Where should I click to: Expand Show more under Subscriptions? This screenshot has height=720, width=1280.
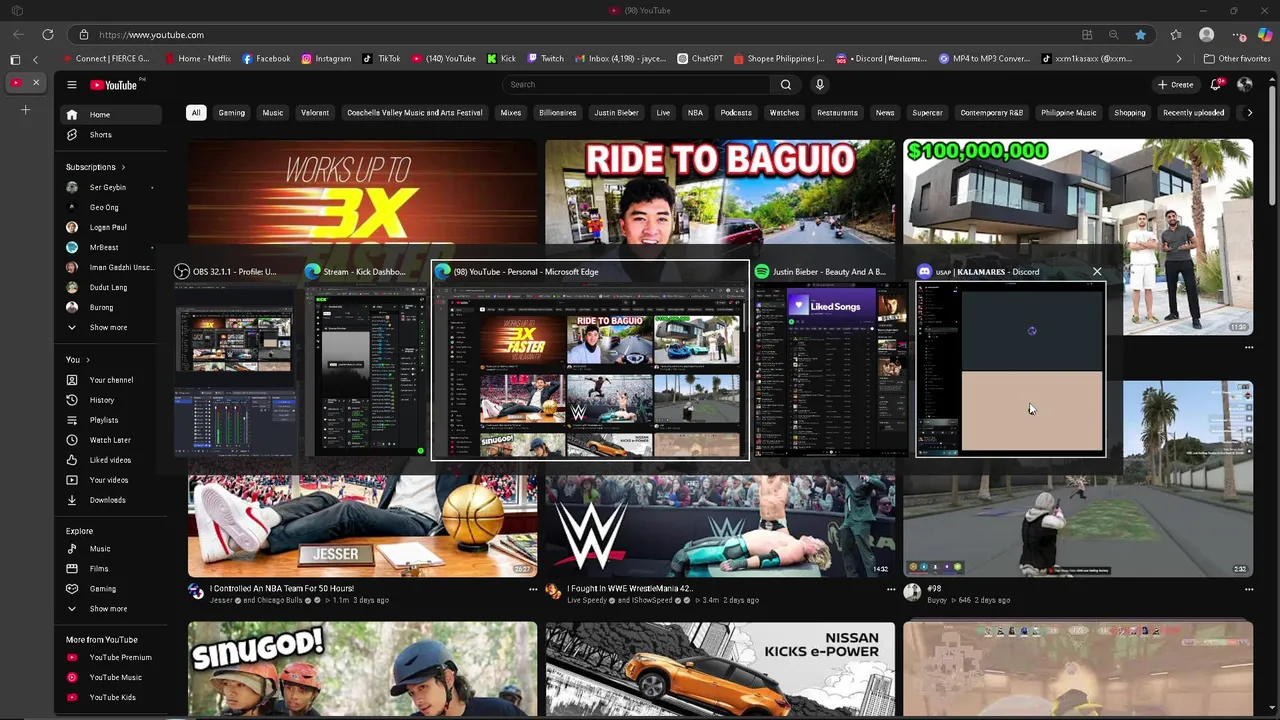pyautogui.click(x=108, y=327)
